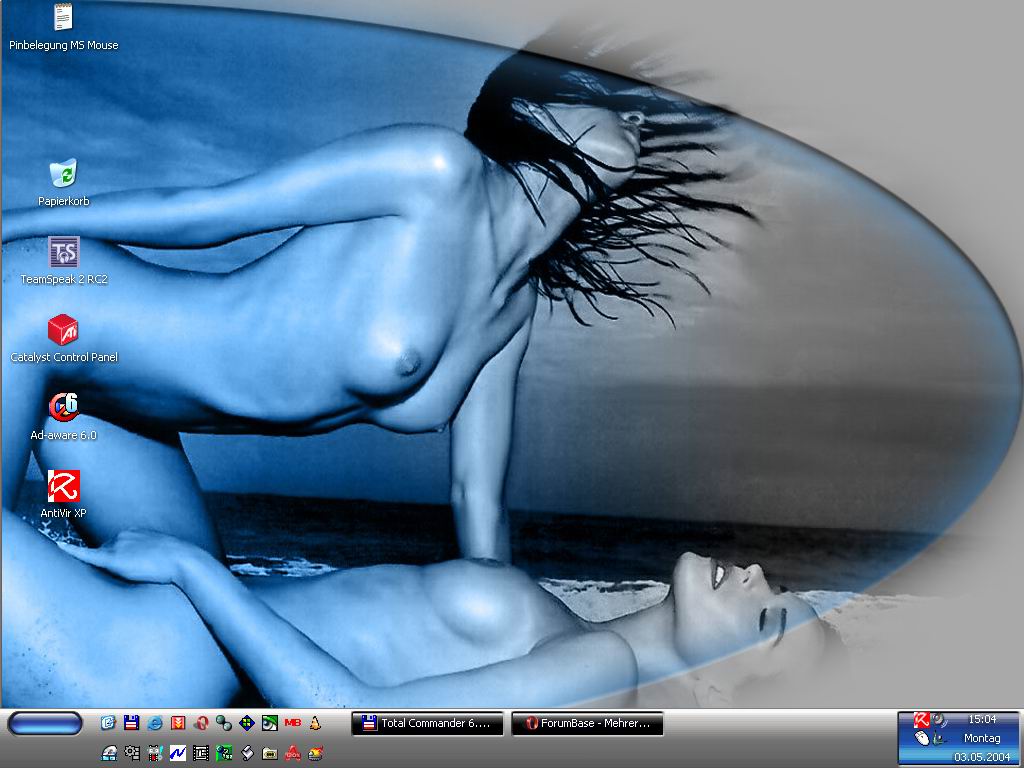The image size is (1024, 768).
Task: Click the red Acrobat-style quick-launch icon
Action: pos(293,753)
